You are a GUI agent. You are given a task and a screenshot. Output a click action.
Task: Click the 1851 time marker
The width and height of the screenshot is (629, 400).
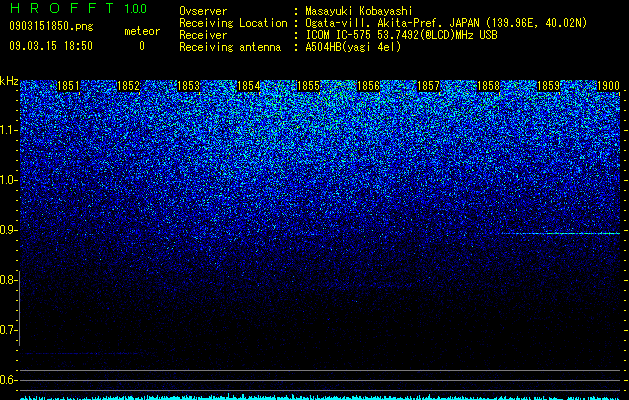pos(69,86)
